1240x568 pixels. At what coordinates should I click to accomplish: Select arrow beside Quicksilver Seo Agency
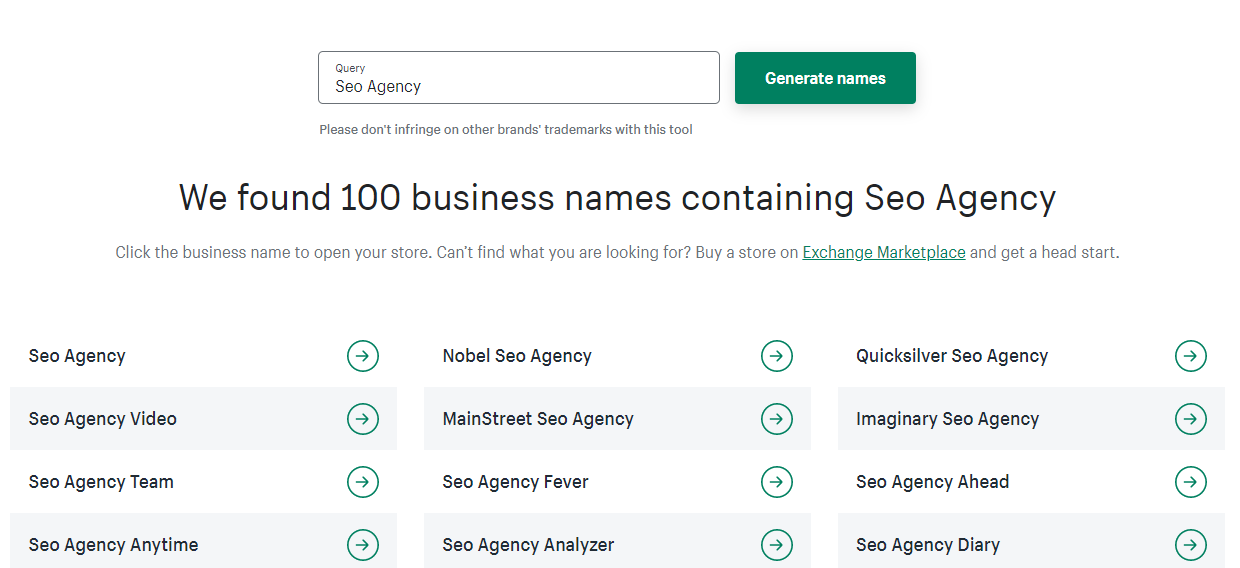pyautogui.click(x=1190, y=356)
